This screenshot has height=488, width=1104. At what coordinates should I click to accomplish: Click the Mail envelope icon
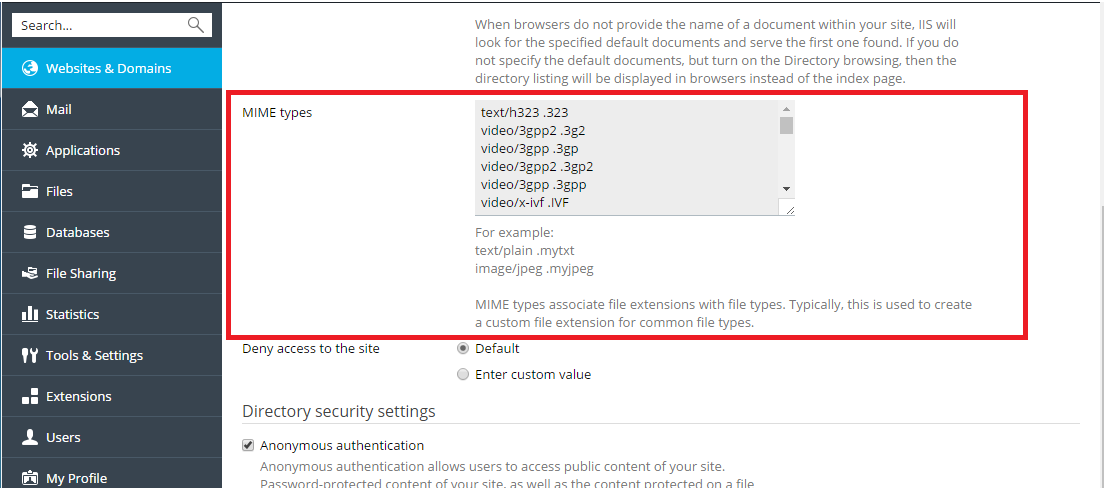point(29,110)
